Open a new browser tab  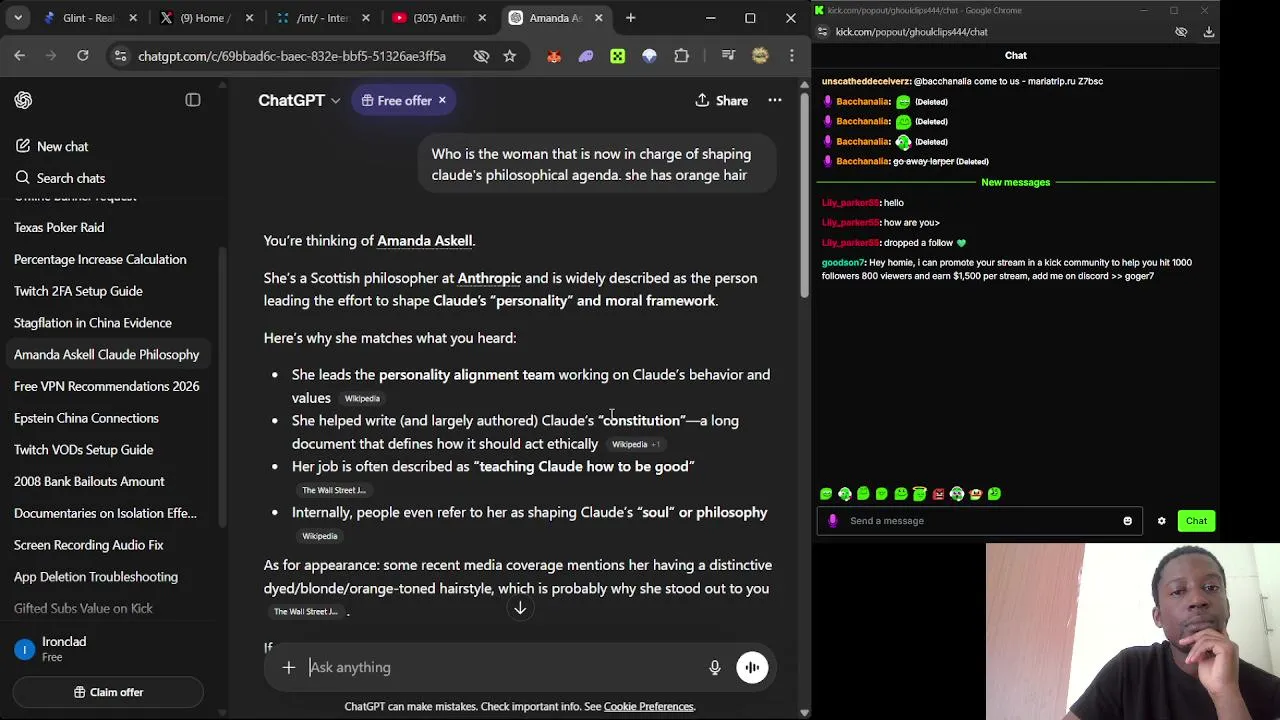[630, 18]
